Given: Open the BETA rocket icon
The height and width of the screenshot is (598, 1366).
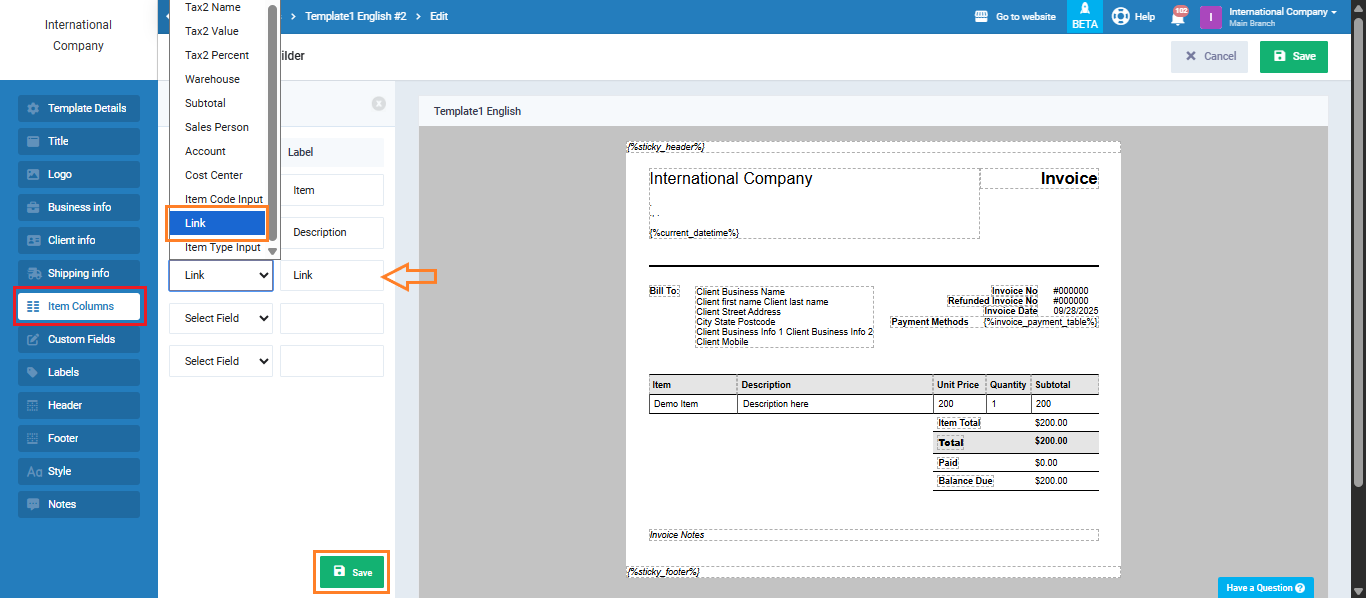Looking at the screenshot, I should point(1084,10).
